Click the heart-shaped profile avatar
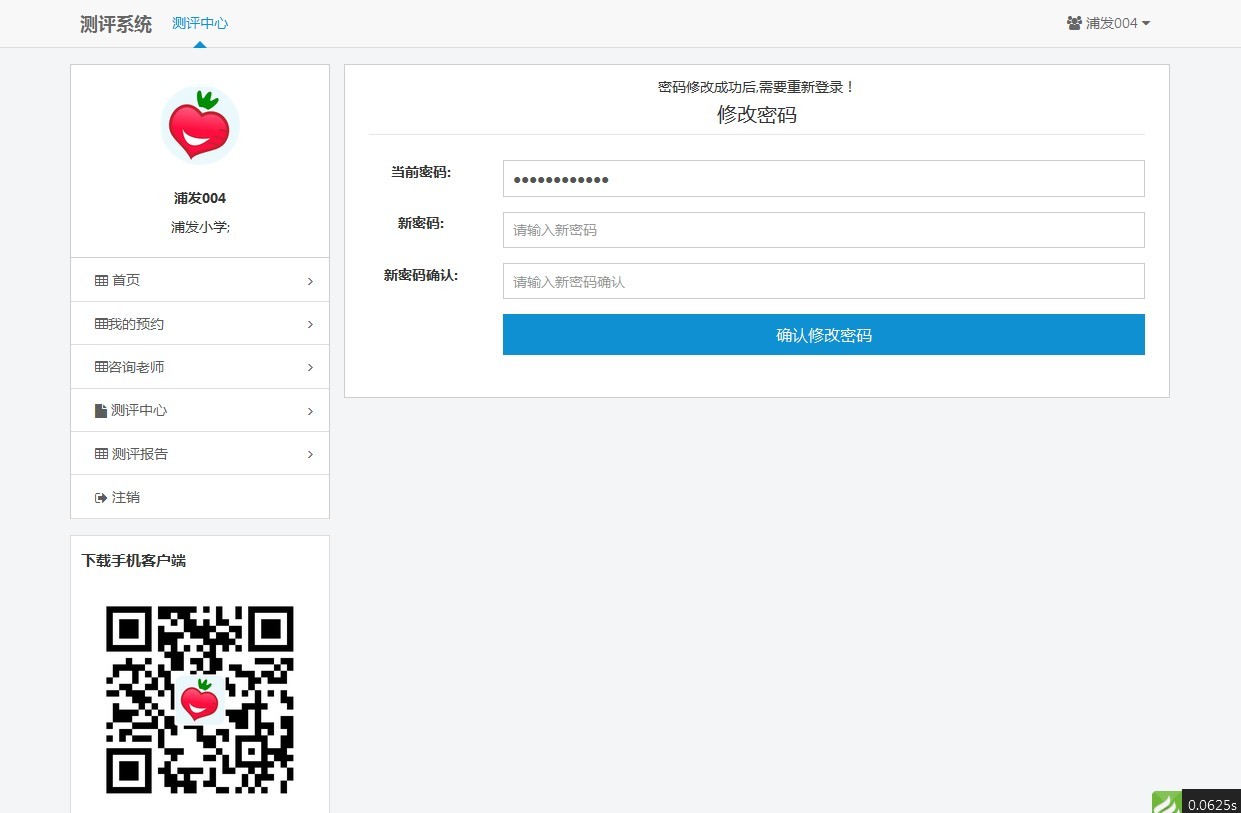The image size is (1241, 813). [x=200, y=125]
